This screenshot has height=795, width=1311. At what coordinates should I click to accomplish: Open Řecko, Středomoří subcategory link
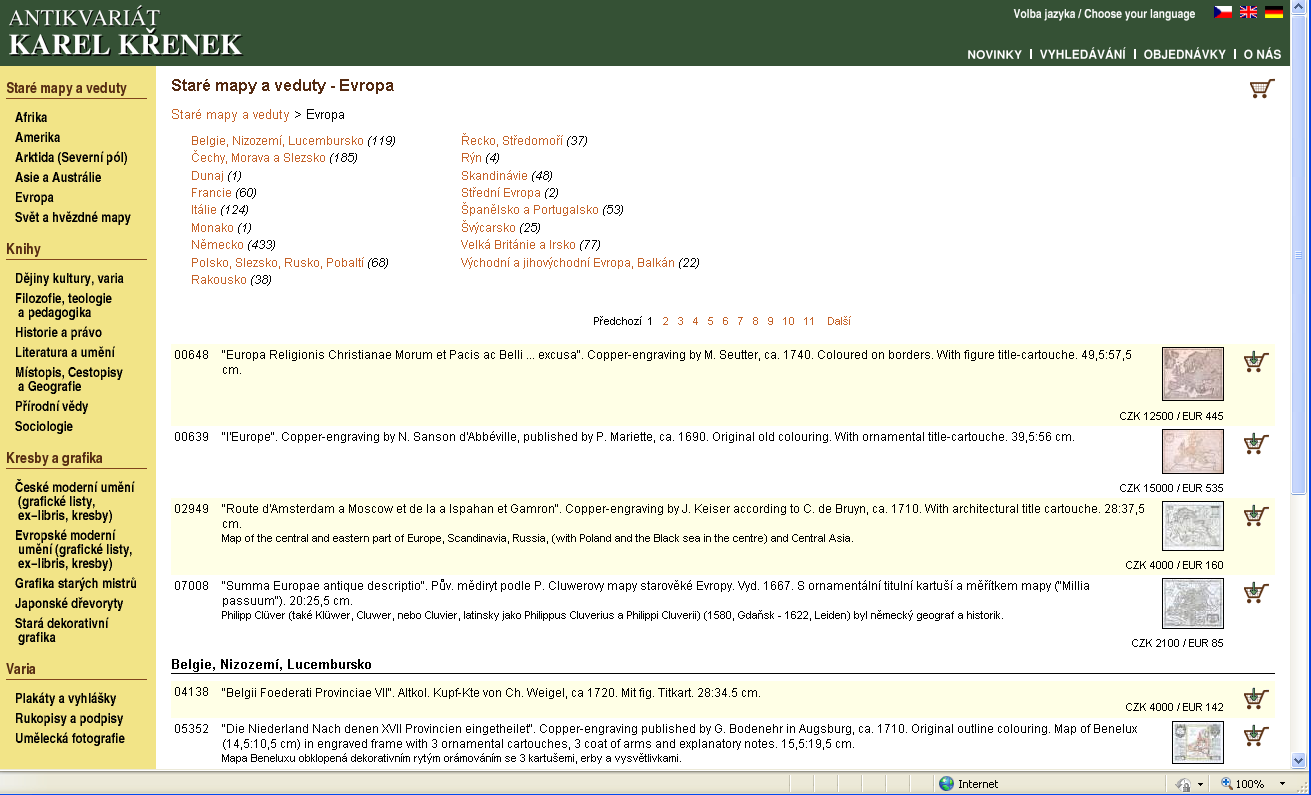click(x=512, y=141)
